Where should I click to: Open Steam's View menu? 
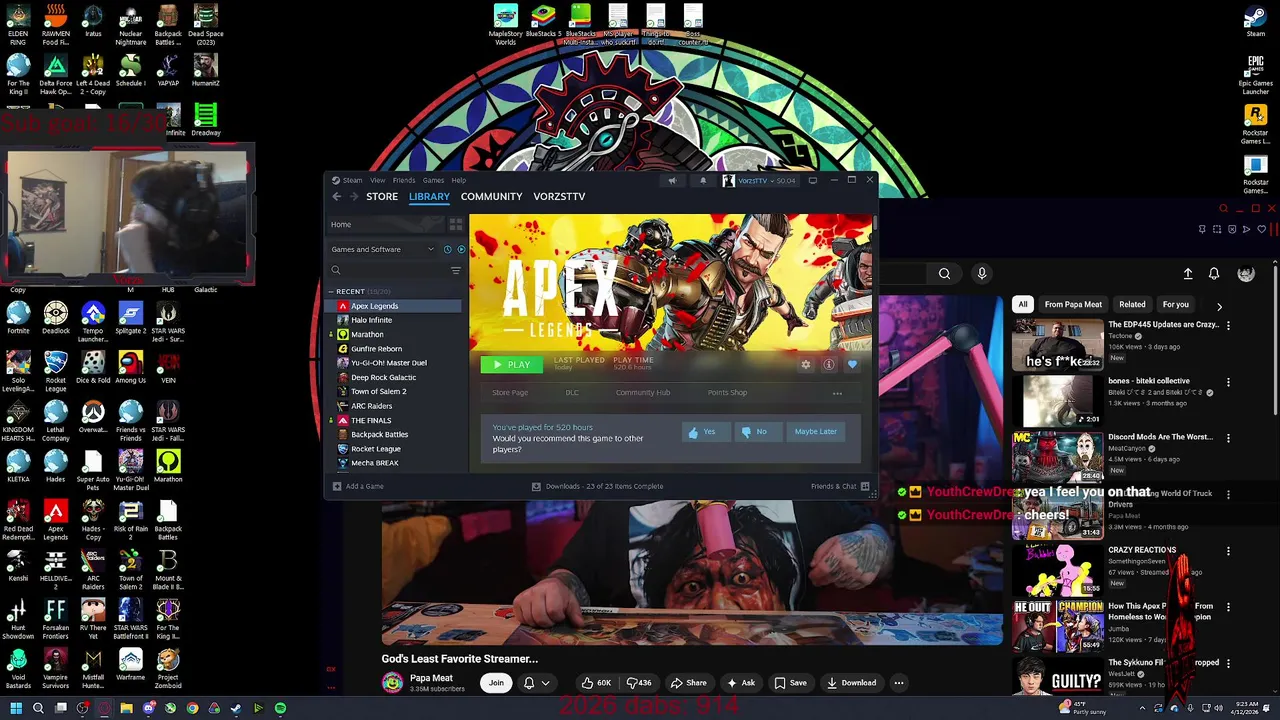point(377,181)
